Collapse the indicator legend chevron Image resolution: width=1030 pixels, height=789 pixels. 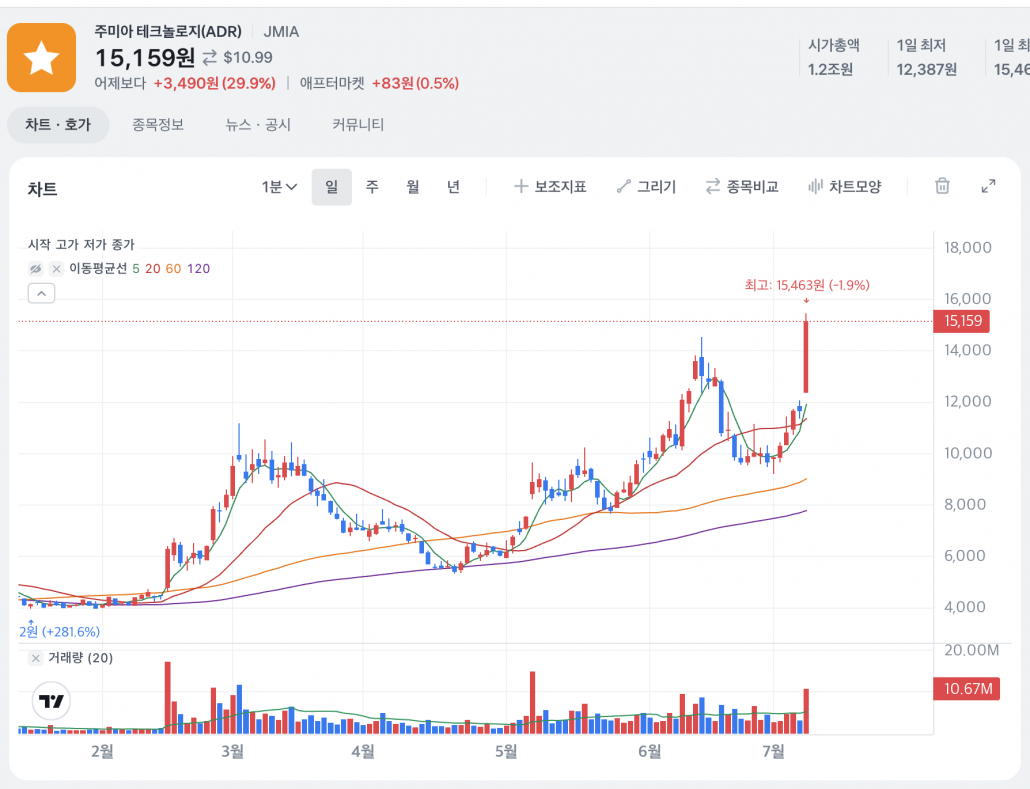(x=41, y=294)
